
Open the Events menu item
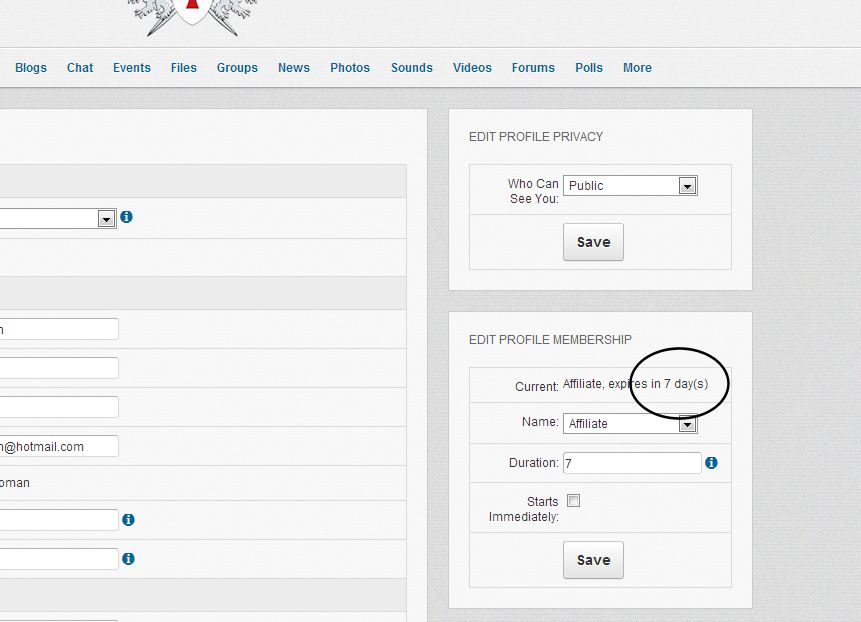(132, 68)
